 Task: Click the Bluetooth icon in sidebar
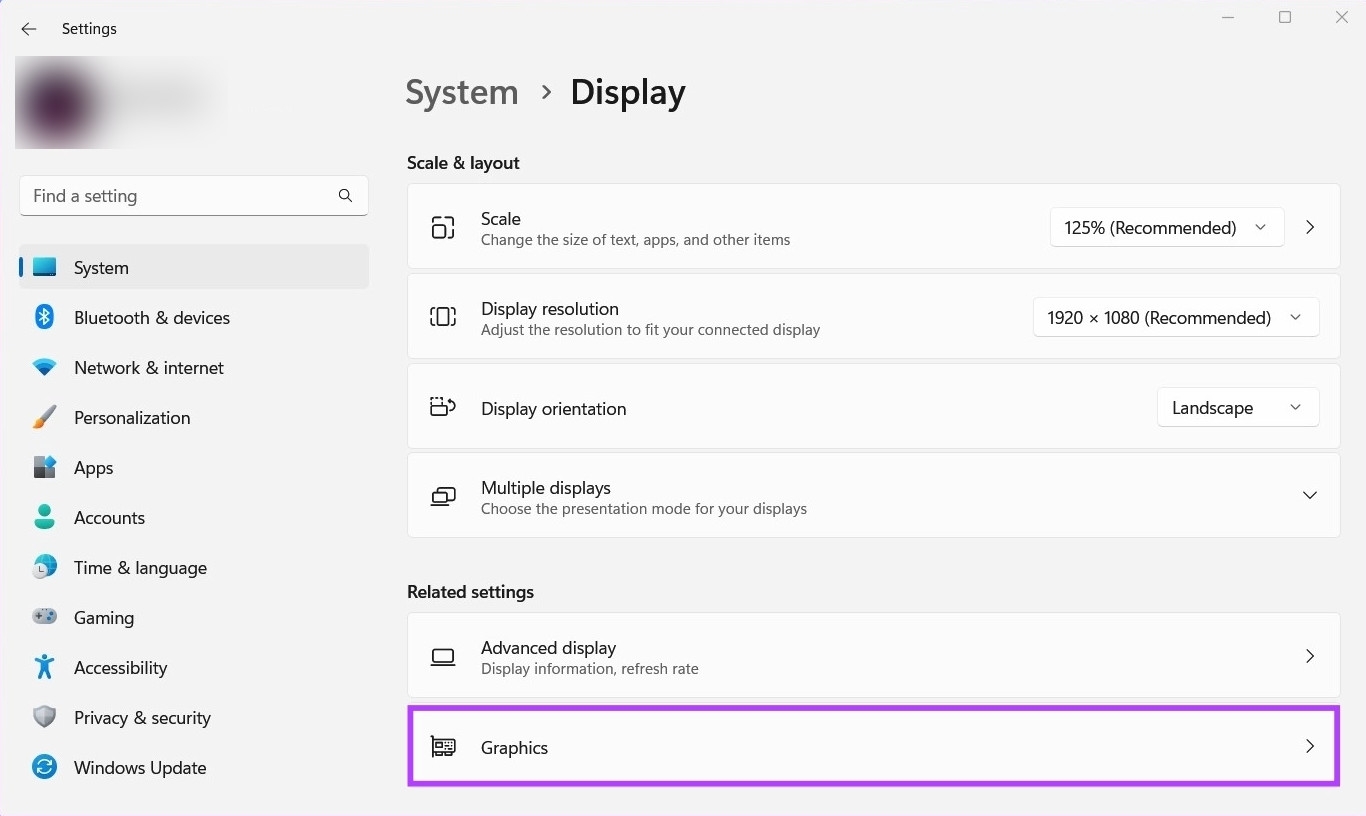tap(44, 318)
